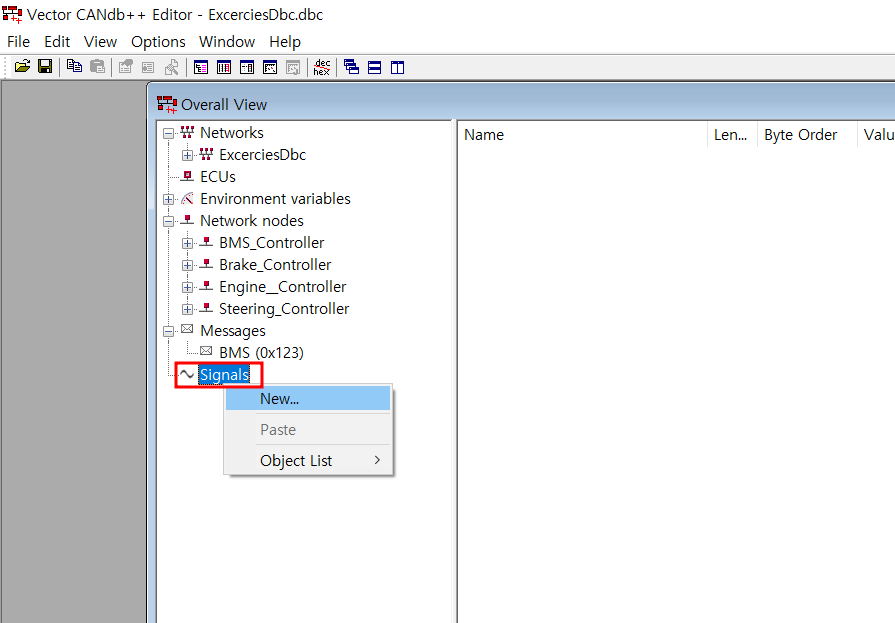The image size is (895, 623).
Task: Select BMS_Controller node
Action: [272, 243]
